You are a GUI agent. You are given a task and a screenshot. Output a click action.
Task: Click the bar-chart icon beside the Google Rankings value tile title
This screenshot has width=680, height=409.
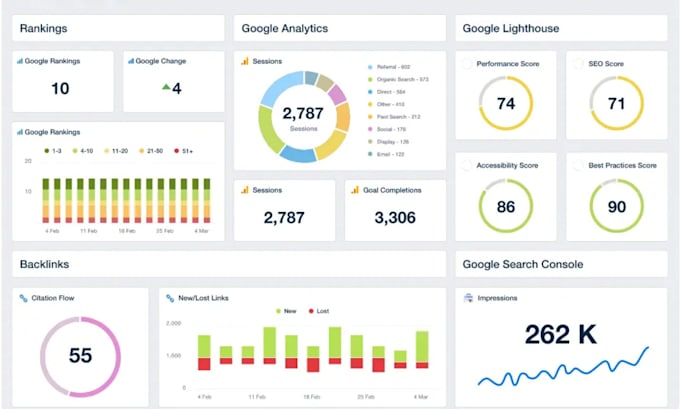tap(20, 61)
